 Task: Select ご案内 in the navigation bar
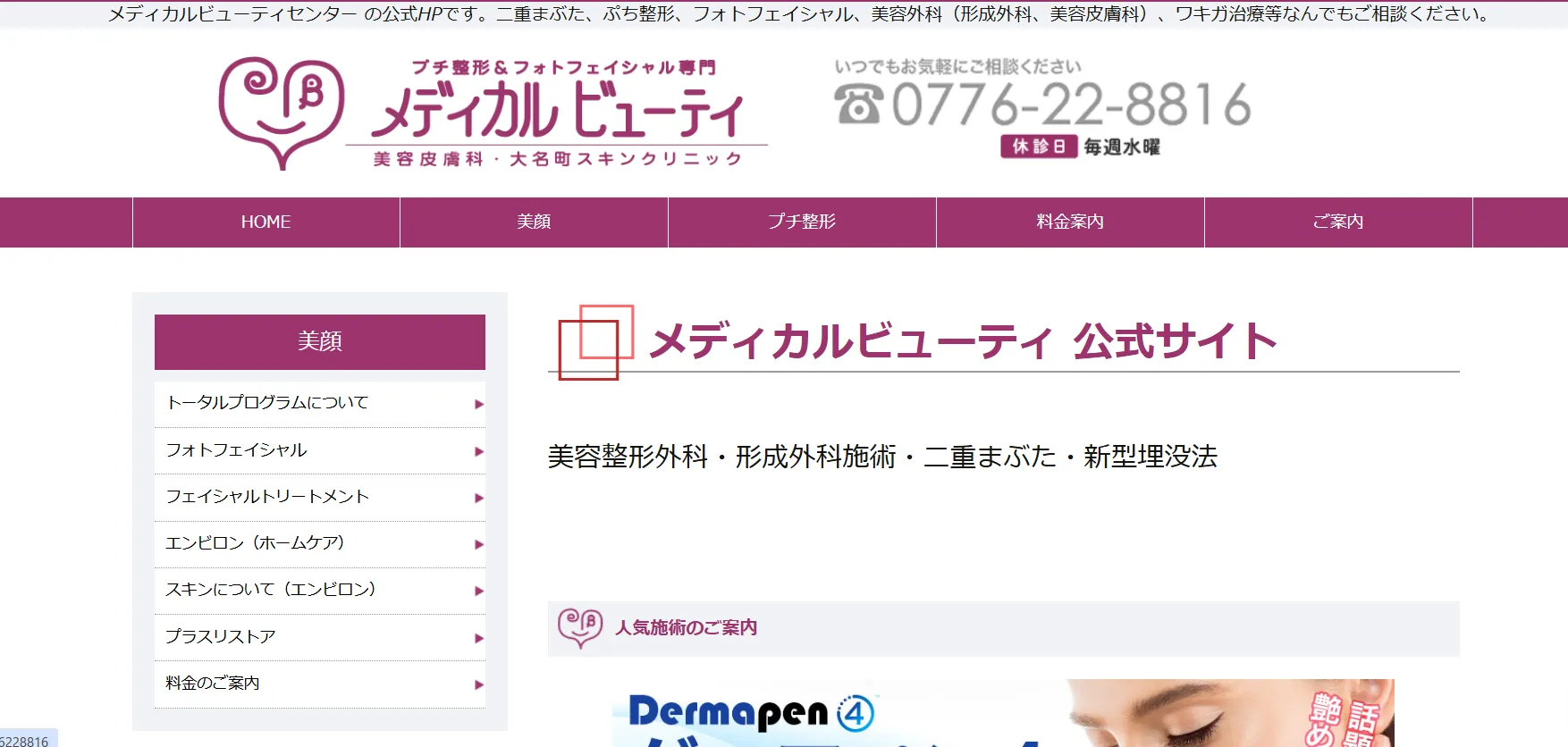tap(1338, 222)
